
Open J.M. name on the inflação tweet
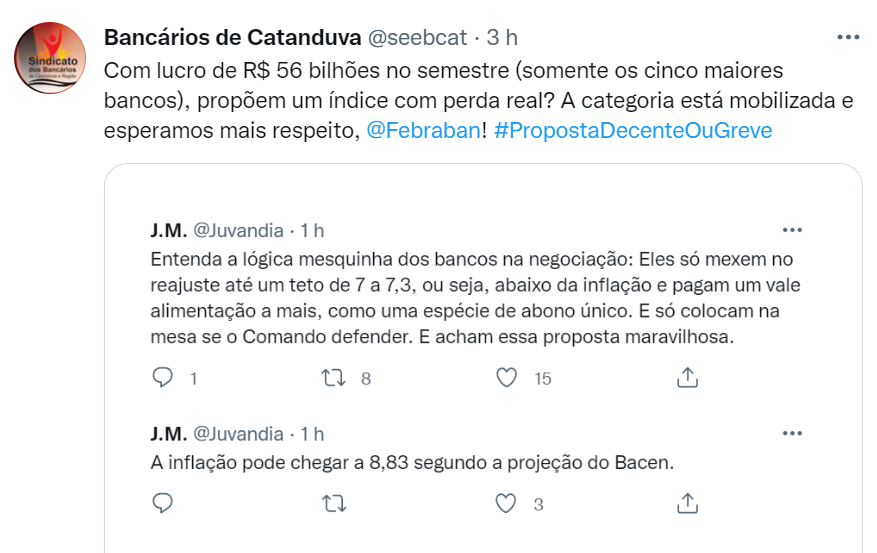pos(168,434)
